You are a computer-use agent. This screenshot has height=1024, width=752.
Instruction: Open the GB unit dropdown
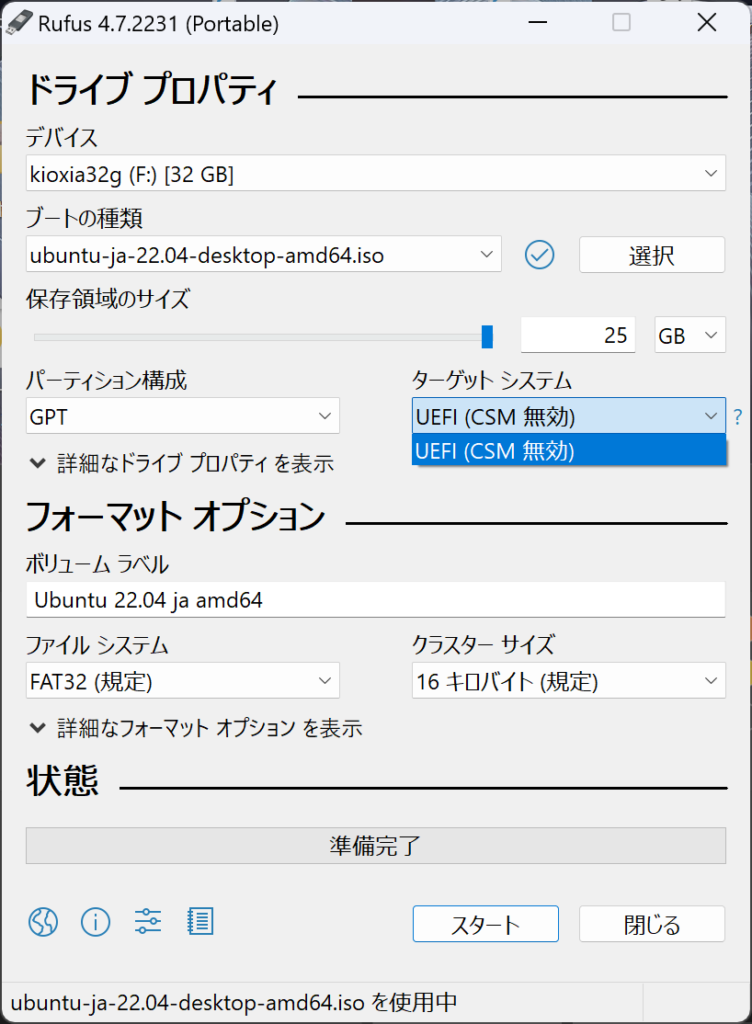click(690, 336)
